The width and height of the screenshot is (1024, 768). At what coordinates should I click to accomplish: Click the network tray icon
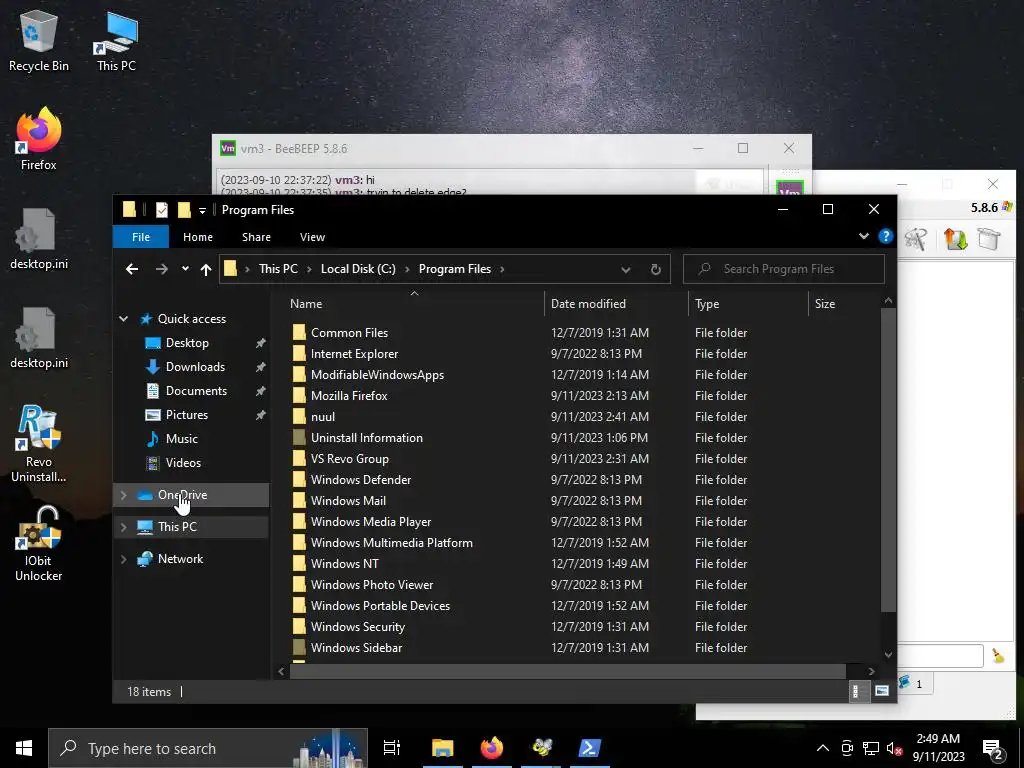[x=871, y=748]
